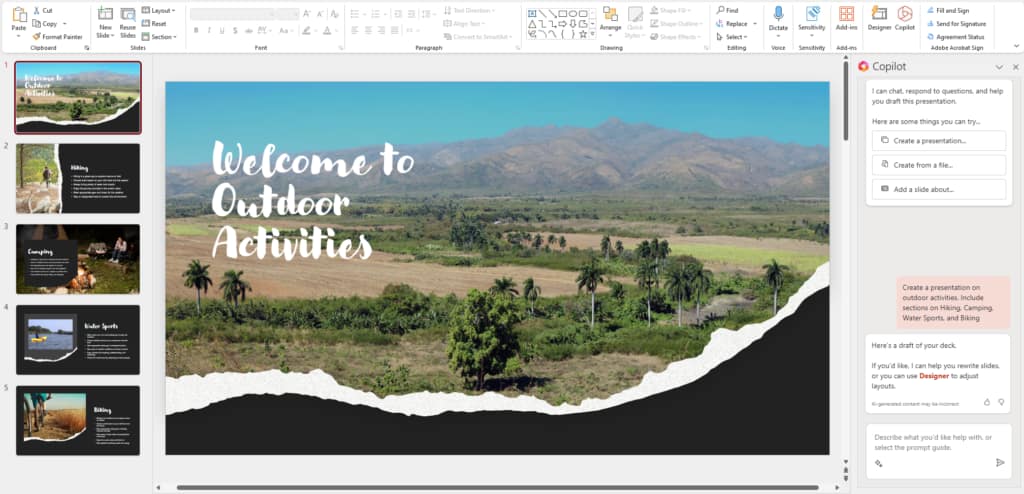Open Copilot pane options chevron
The height and width of the screenshot is (494, 1024).
[999, 67]
